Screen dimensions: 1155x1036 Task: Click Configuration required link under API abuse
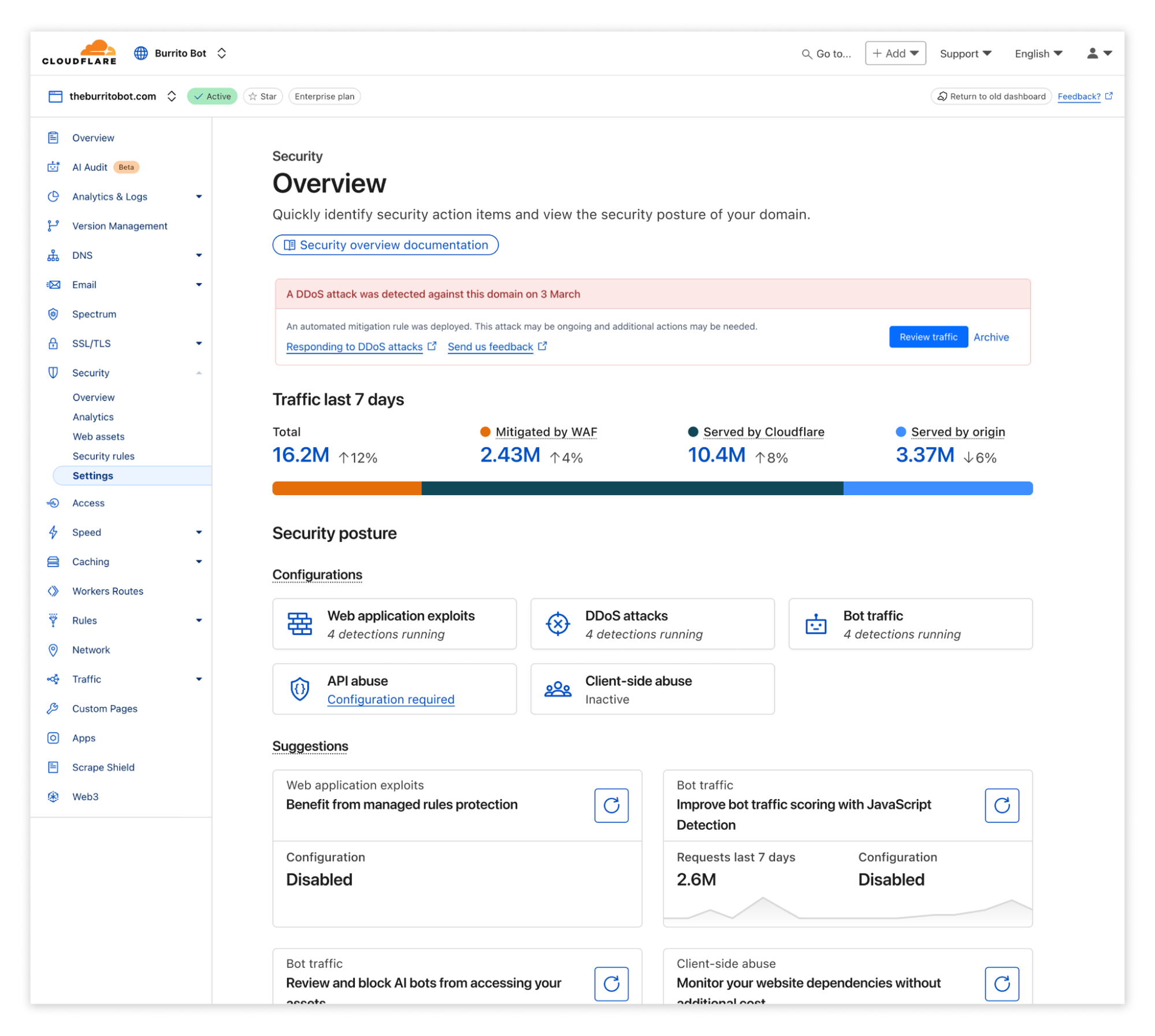[x=391, y=700]
